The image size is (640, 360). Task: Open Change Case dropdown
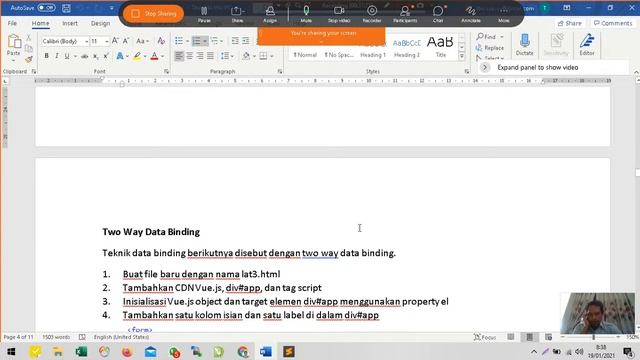[x=142, y=41]
